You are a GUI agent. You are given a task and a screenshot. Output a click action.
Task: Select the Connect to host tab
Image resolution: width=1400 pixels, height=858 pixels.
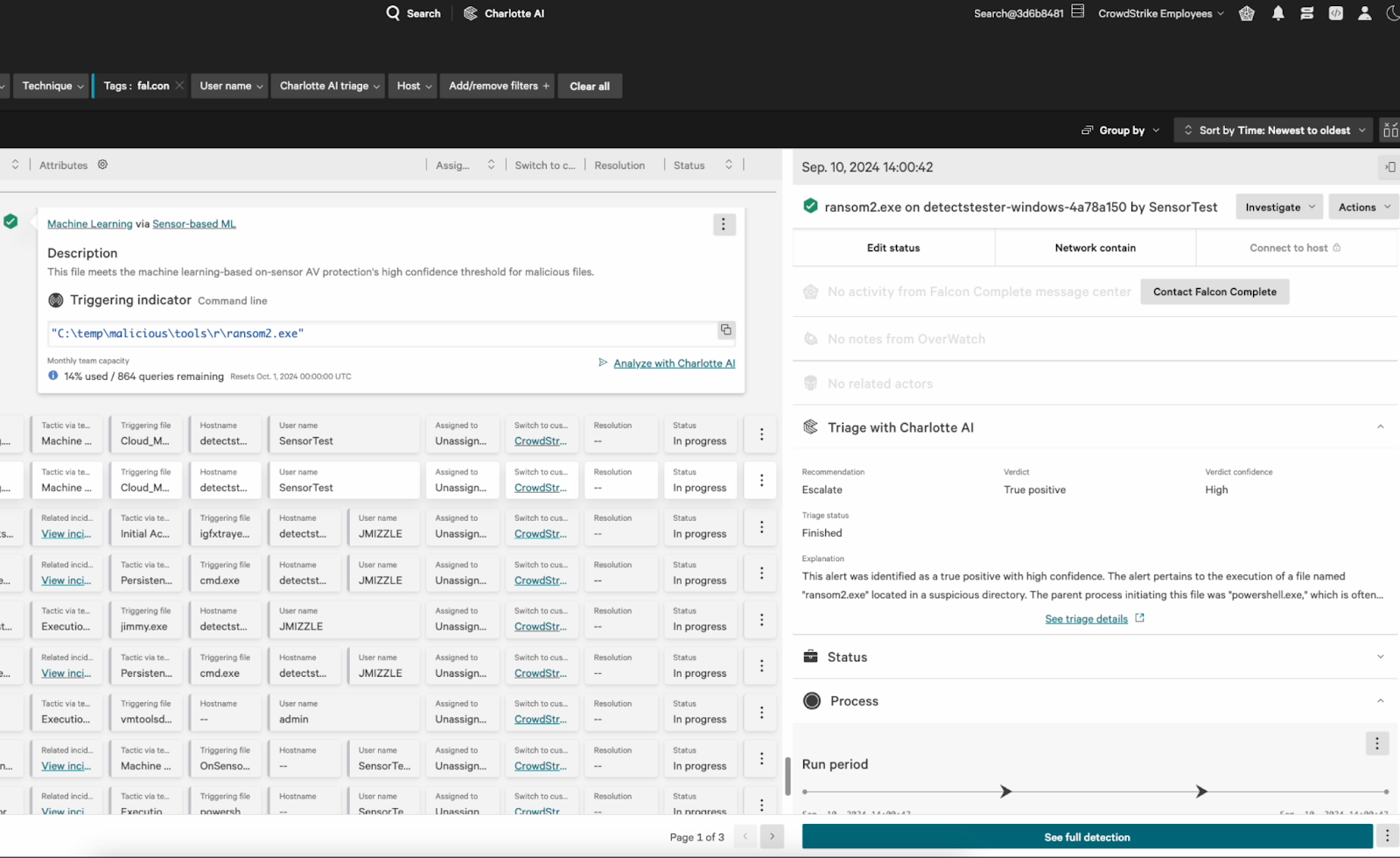point(1295,248)
